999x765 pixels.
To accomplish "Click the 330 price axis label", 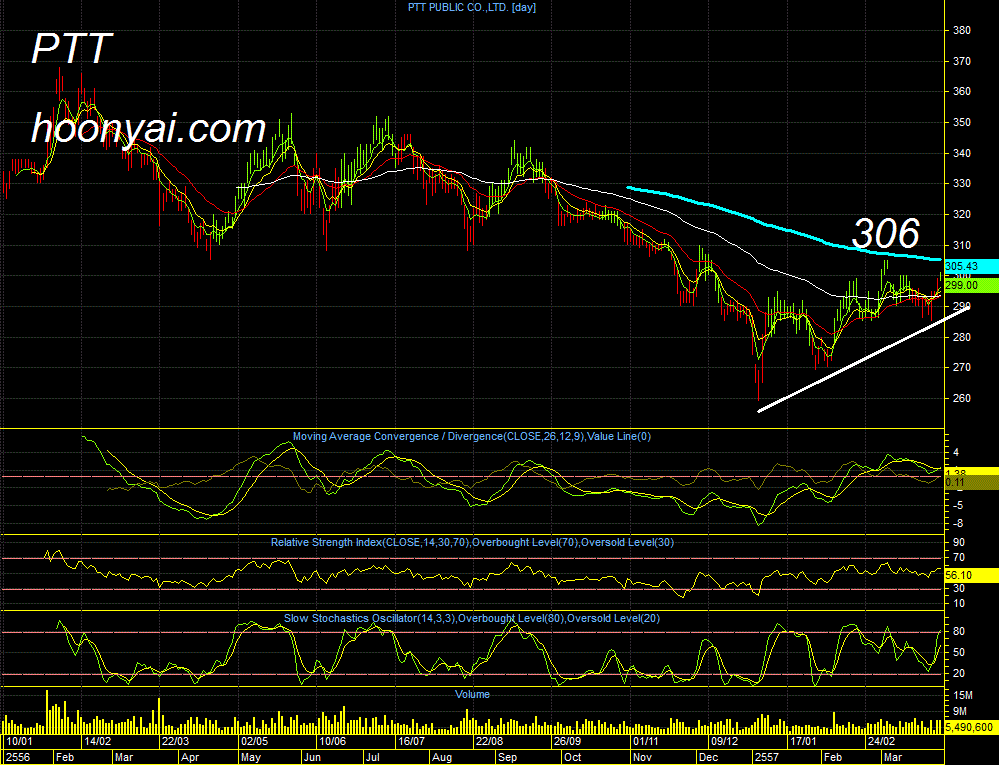I will 961,183.
